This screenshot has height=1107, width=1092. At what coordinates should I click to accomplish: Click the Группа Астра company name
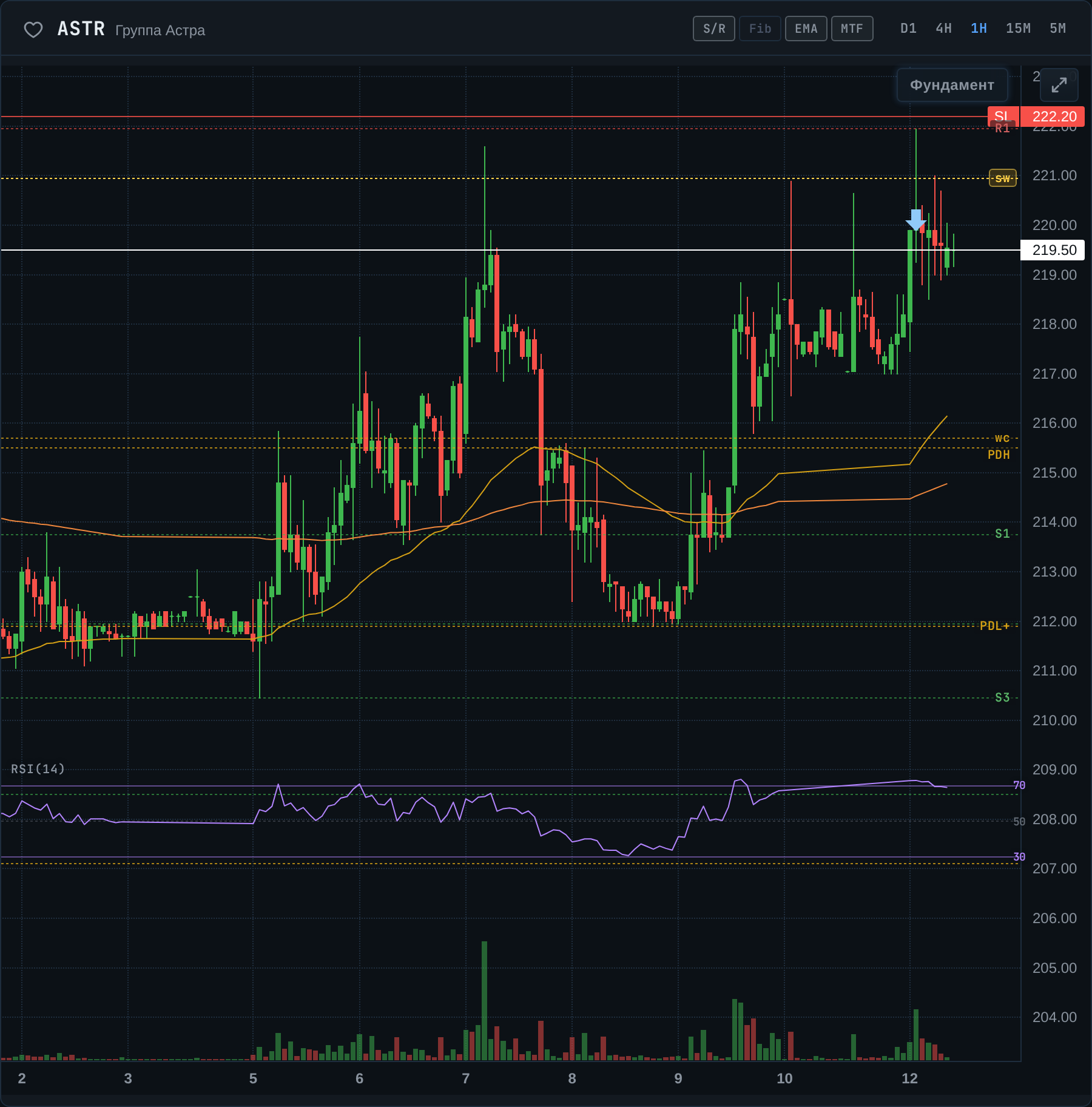pyautogui.click(x=160, y=30)
